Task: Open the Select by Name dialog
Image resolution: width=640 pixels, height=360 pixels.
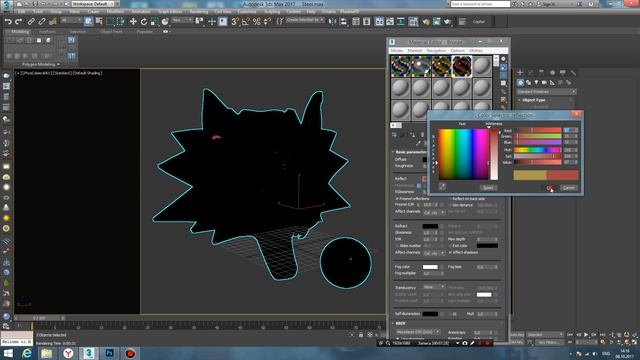Action: (x=99, y=22)
